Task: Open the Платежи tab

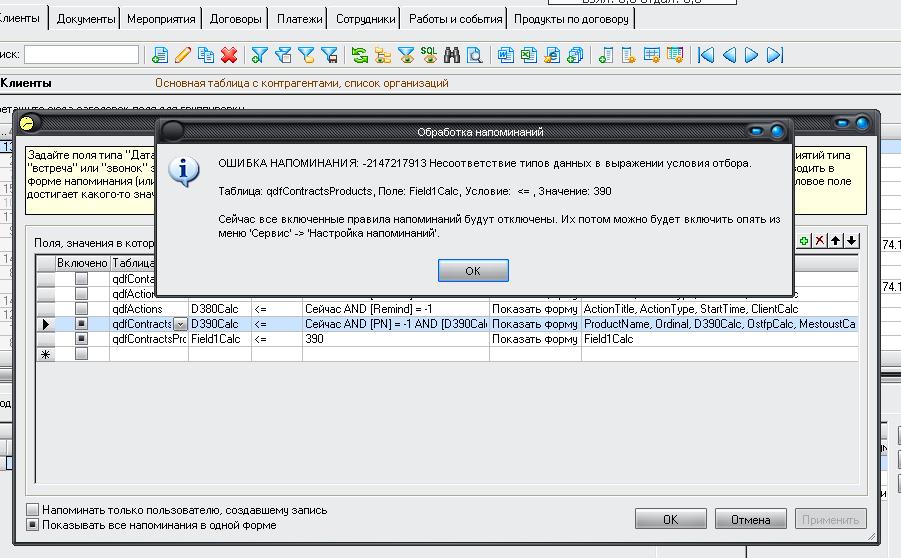Action: pos(300,19)
